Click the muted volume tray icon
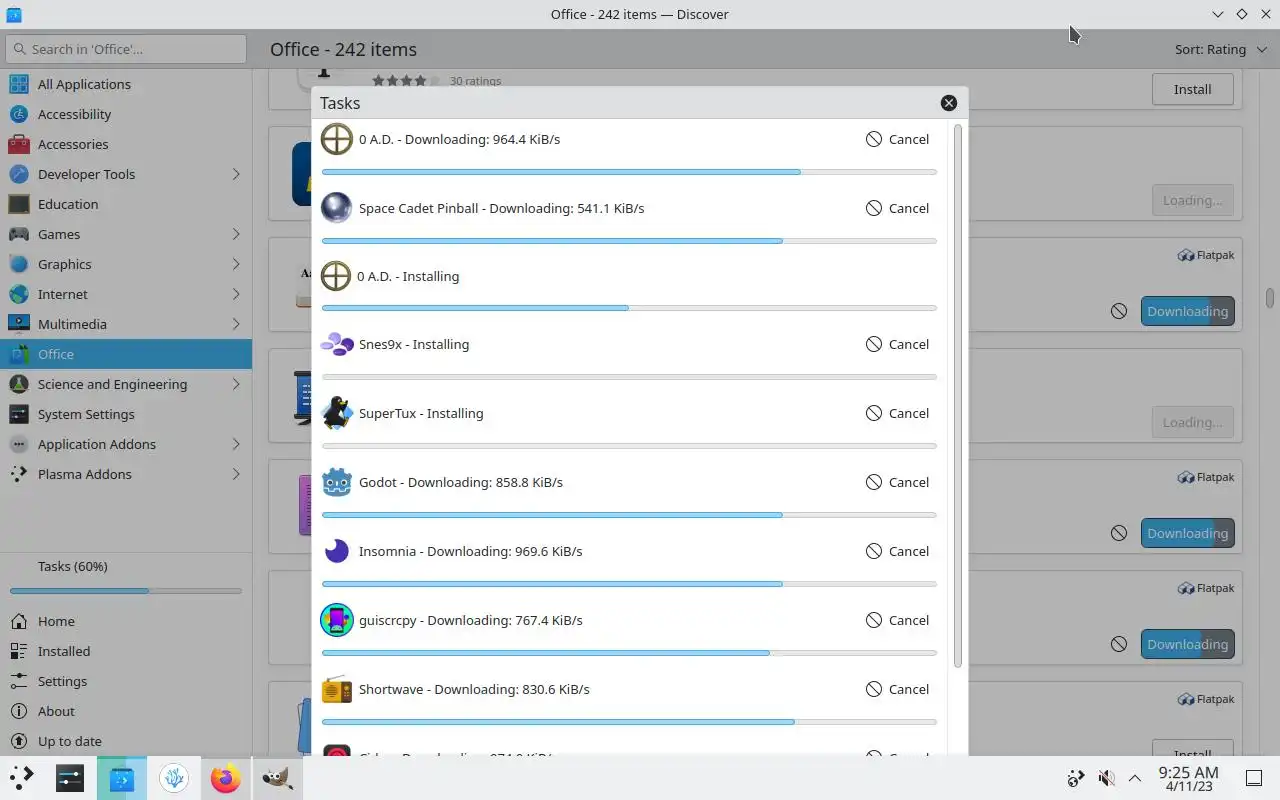The height and width of the screenshot is (800, 1280). click(1106, 778)
